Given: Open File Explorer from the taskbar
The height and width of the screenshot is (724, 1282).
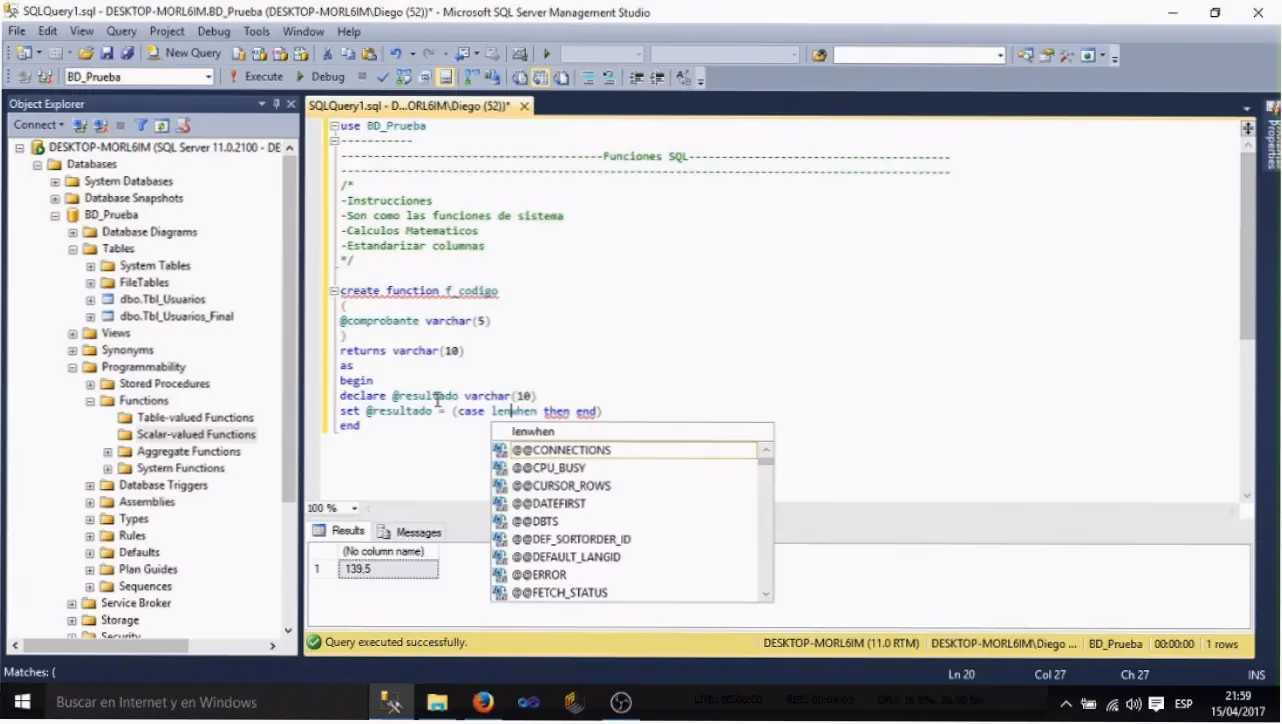Looking at the screenshot, I should [x=437, y=702].
